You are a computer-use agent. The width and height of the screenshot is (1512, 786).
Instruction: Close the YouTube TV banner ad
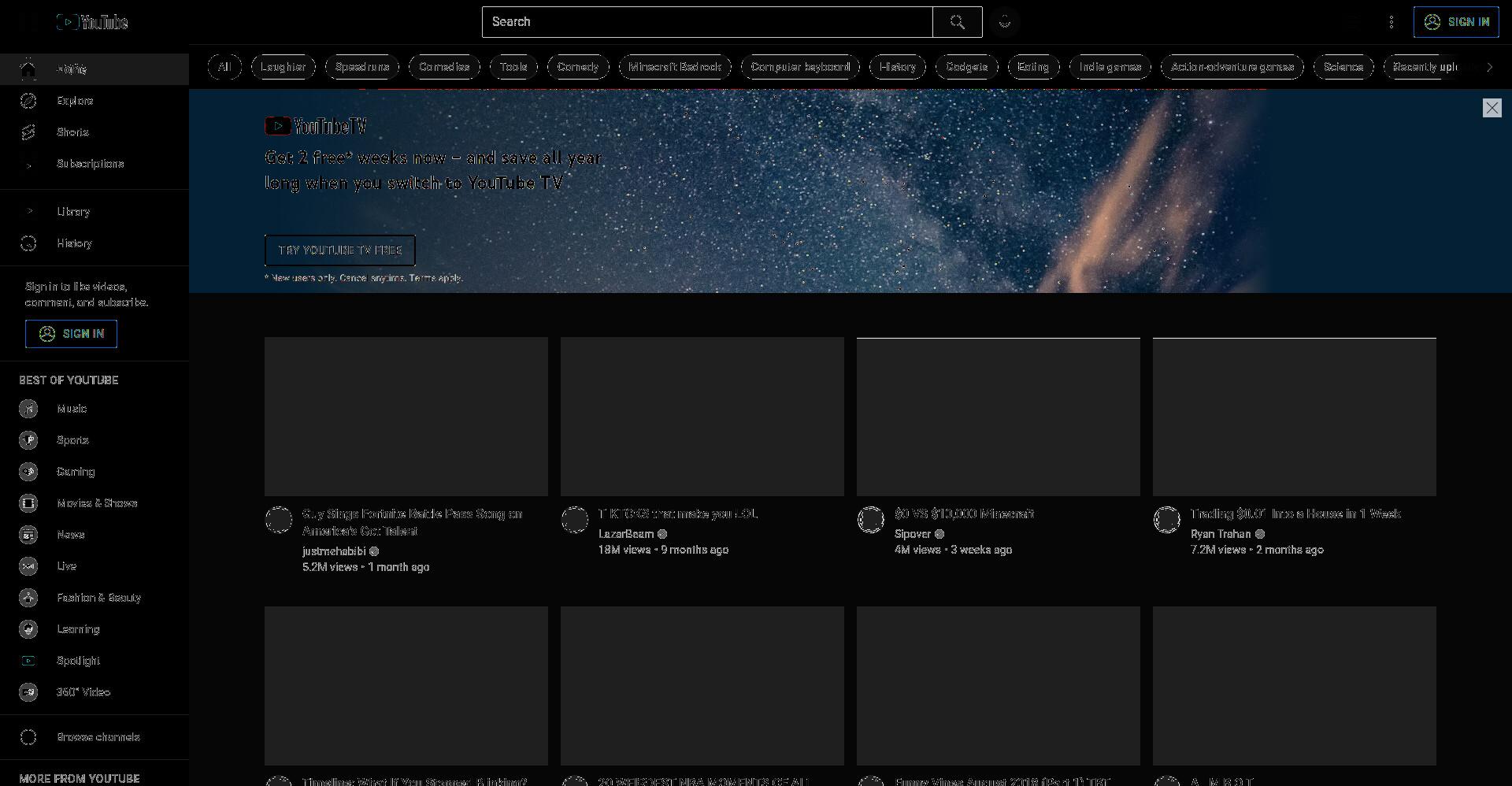click(x=1492, y=108)
